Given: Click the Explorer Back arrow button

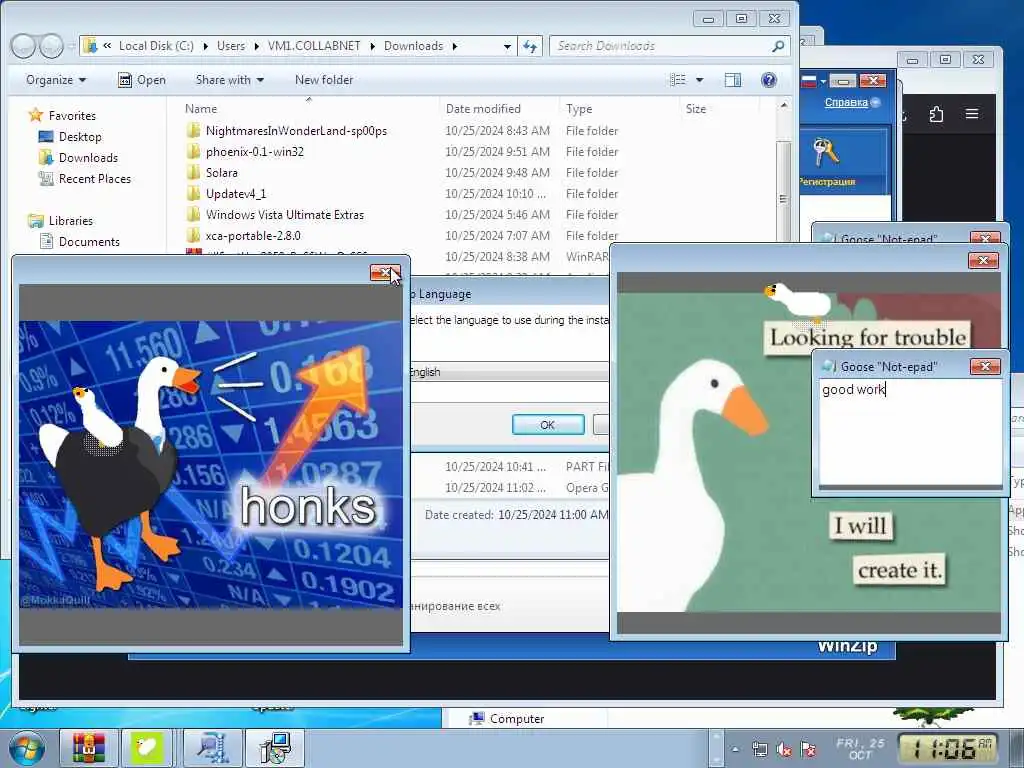Looking at the screenshot, I should (24, 46).
